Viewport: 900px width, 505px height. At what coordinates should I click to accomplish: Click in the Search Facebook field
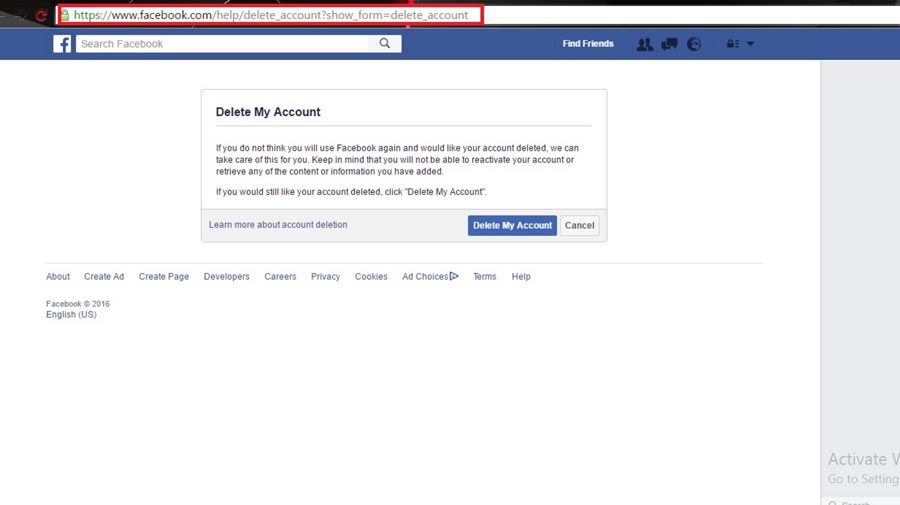220,44
